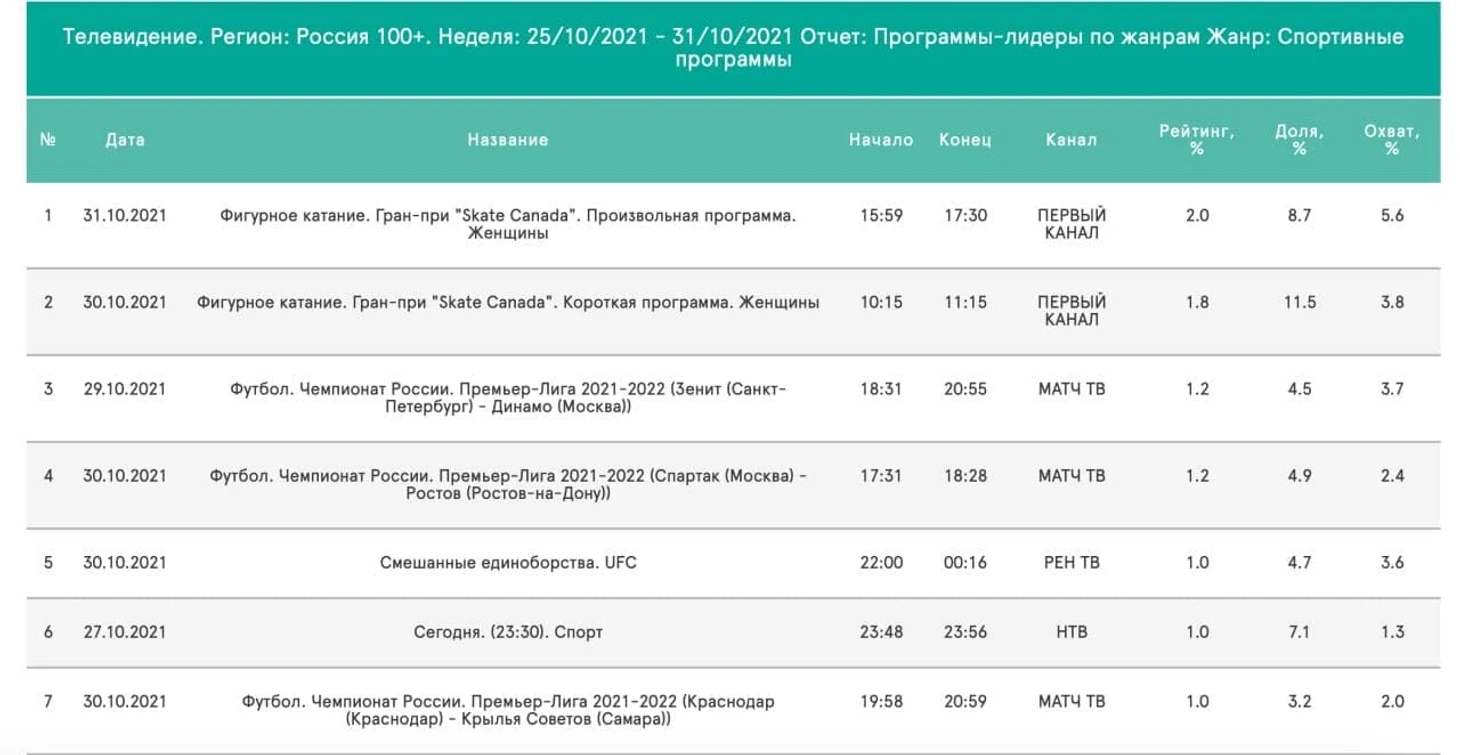Select start time 22:00
Screen dimensions: 1460x755
[x=881, y=562]
